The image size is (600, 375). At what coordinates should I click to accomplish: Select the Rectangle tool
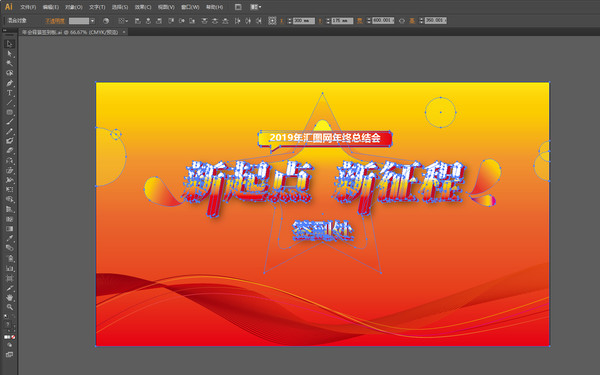(x=10, y=112)
